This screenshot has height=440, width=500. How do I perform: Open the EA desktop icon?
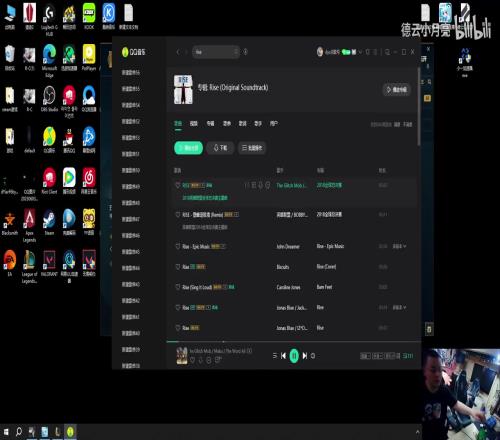(10, 263)
